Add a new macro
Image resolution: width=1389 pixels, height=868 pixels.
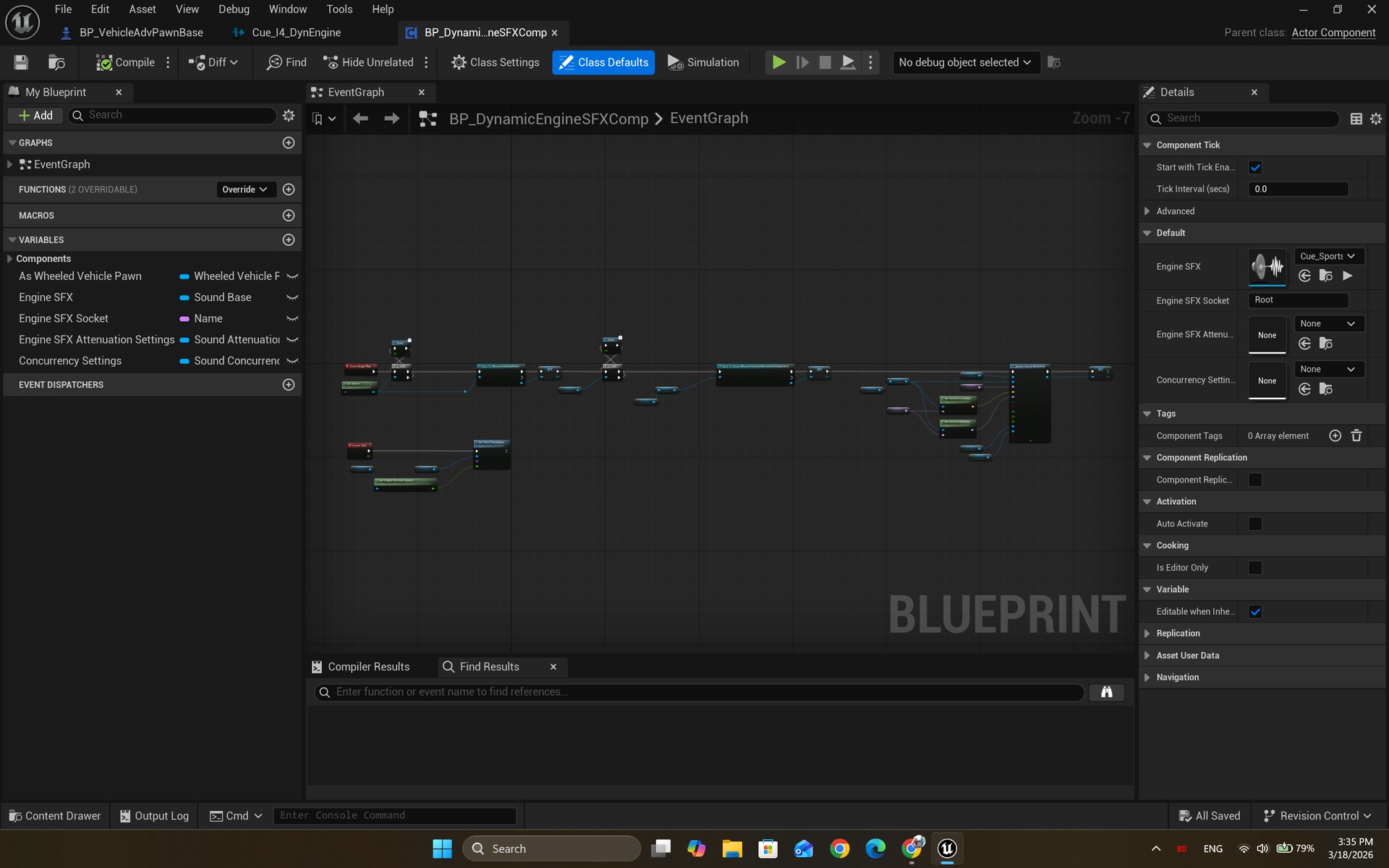point(289,215)
